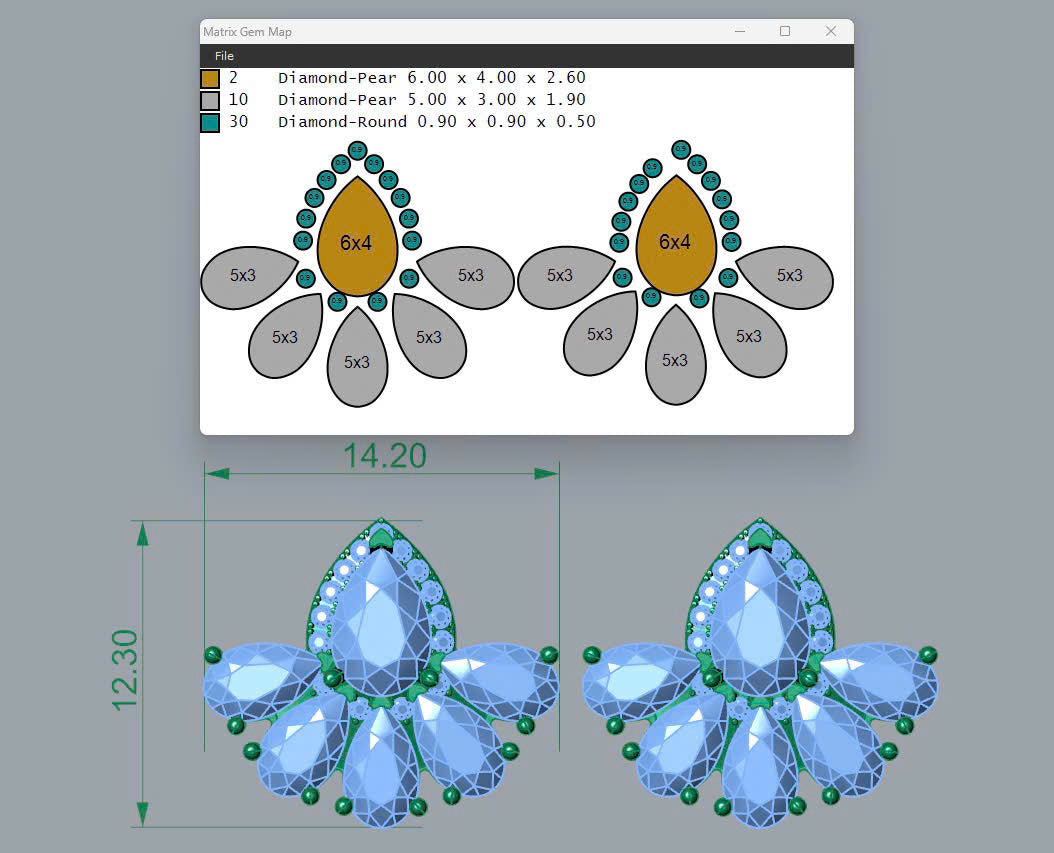Select the Diamond-Pear 6.00 x 4.00 x 2.60 row
Image resolution: width=1054 pixels, height=853 pixels.
tap(431, 78)
